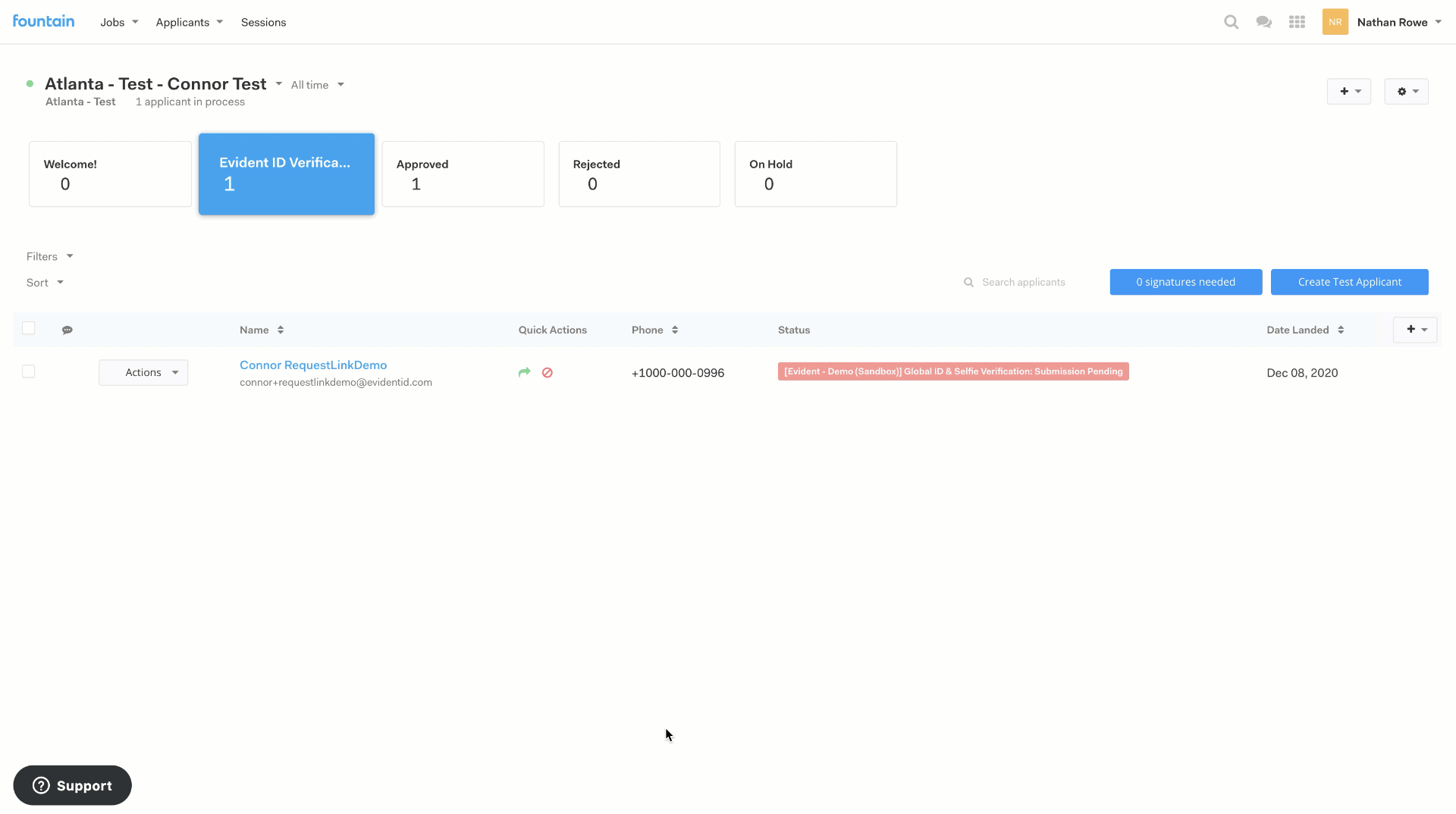Viewport: 1456px width, 814px height.
Task: Select checkbox for Connor RequestLinkDemo row
Action: tap(29, 371)
